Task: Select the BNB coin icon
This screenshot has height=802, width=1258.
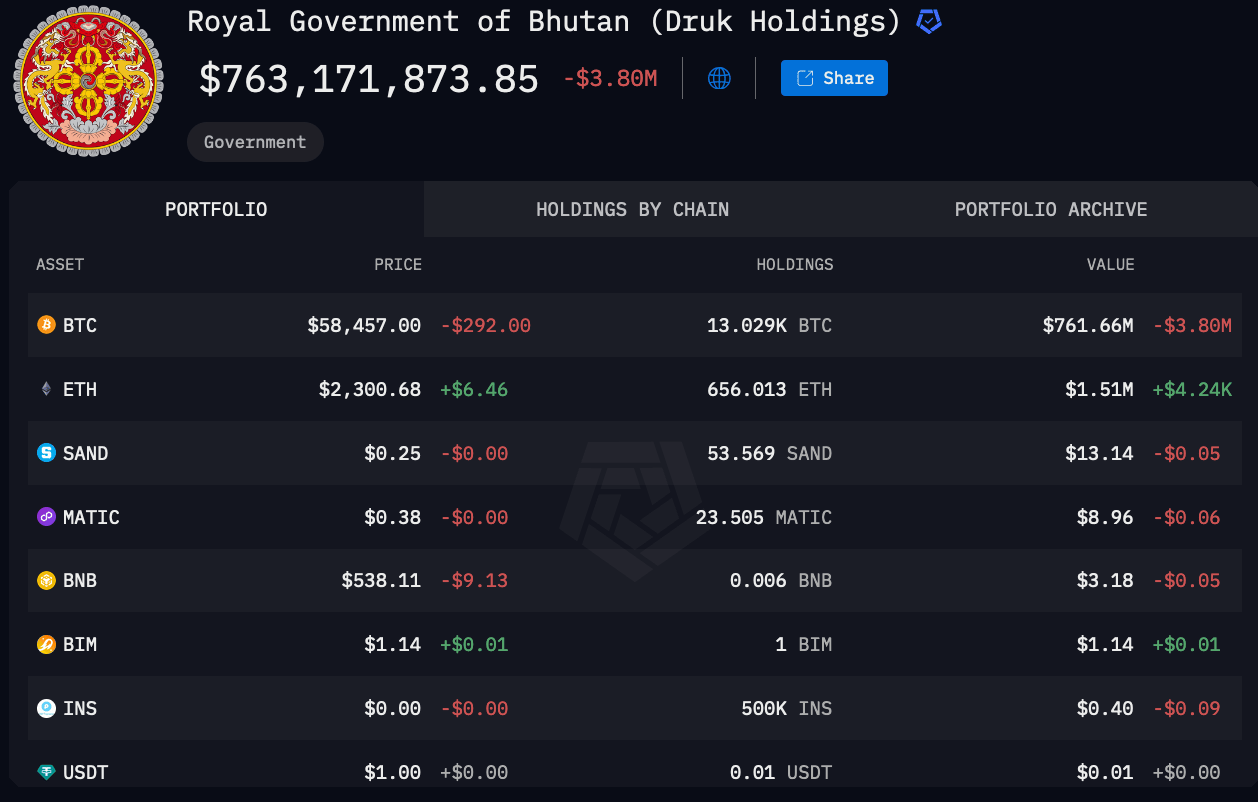Action: 44,580
